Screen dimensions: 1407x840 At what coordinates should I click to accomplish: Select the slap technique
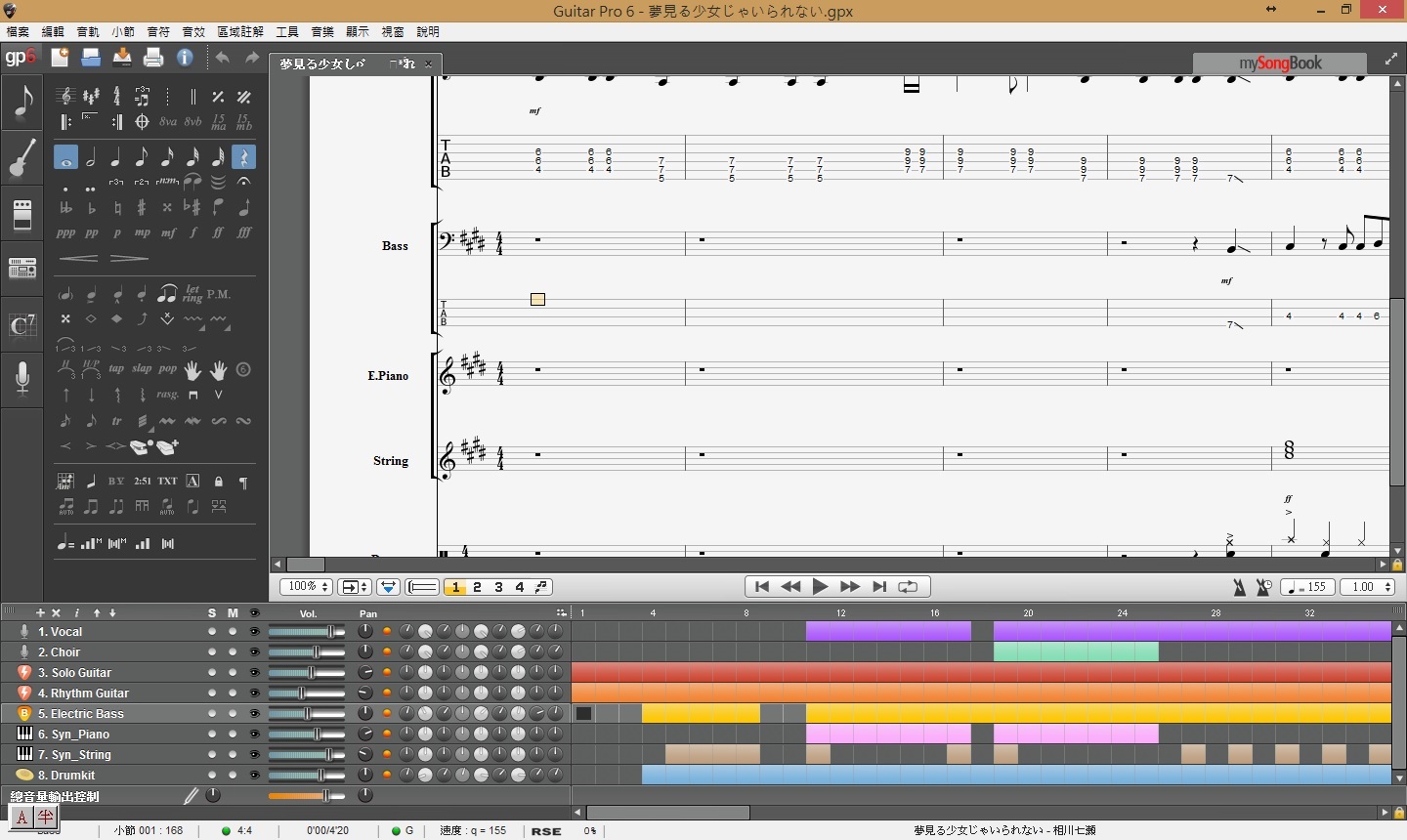(x=142, y=369)
